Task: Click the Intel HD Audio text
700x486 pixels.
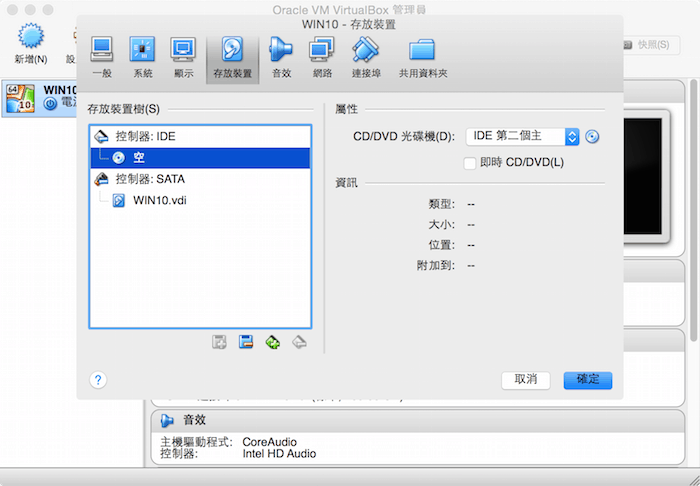Action: [x=279, y=454]
